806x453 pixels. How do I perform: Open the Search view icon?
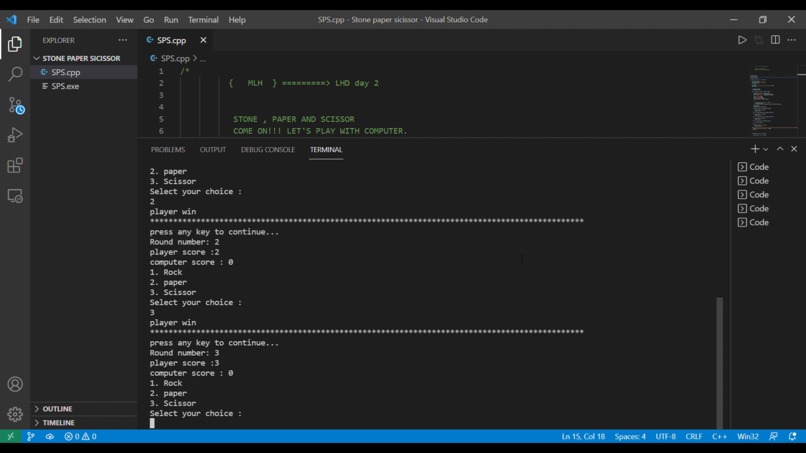point(15,75)
